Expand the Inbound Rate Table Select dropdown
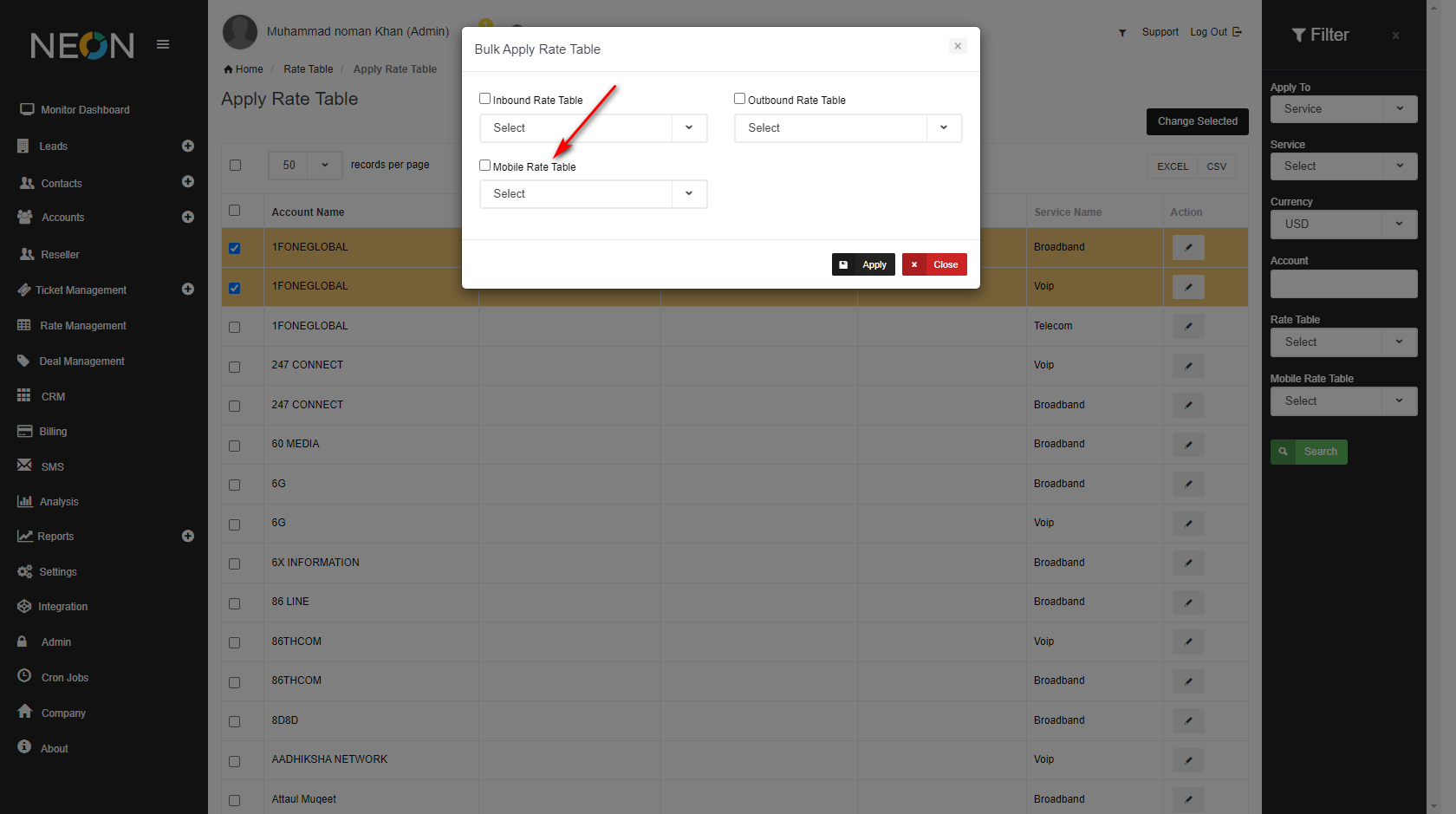 coord(593,128)
